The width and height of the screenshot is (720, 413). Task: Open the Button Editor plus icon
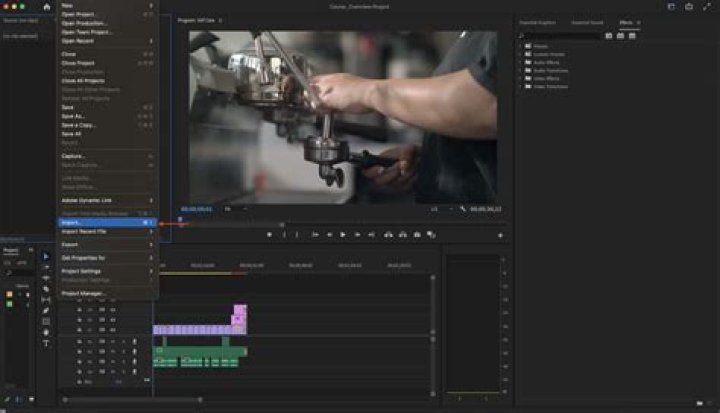pyautogui.click(x=501, y=235)
